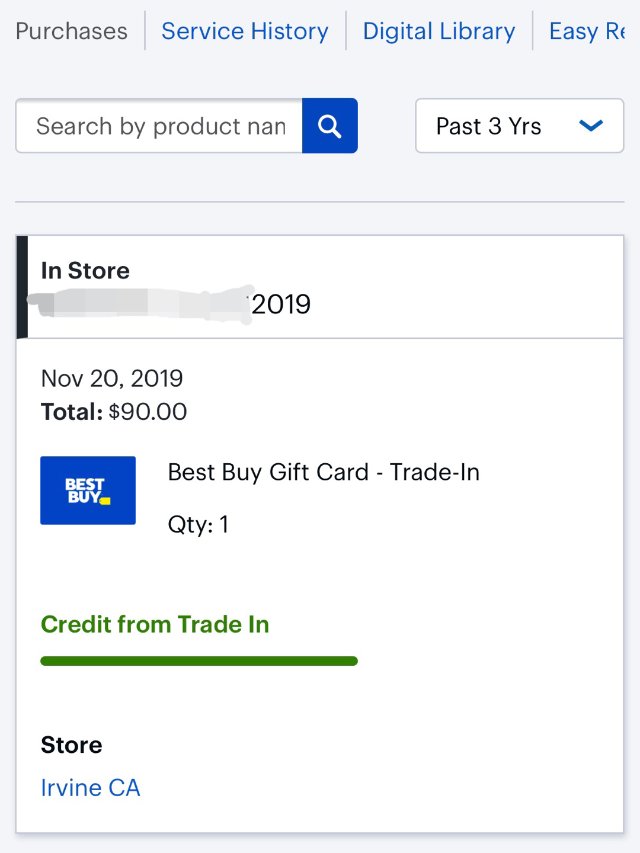The image size is (640, 853).
Task: Go to the Digital Library tab
Action: tap(439, 31)
